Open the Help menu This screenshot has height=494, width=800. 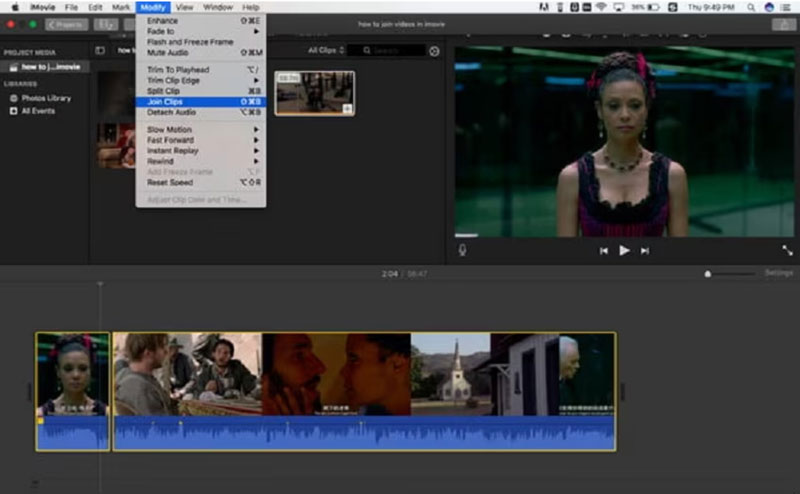(x=251, y=7)
